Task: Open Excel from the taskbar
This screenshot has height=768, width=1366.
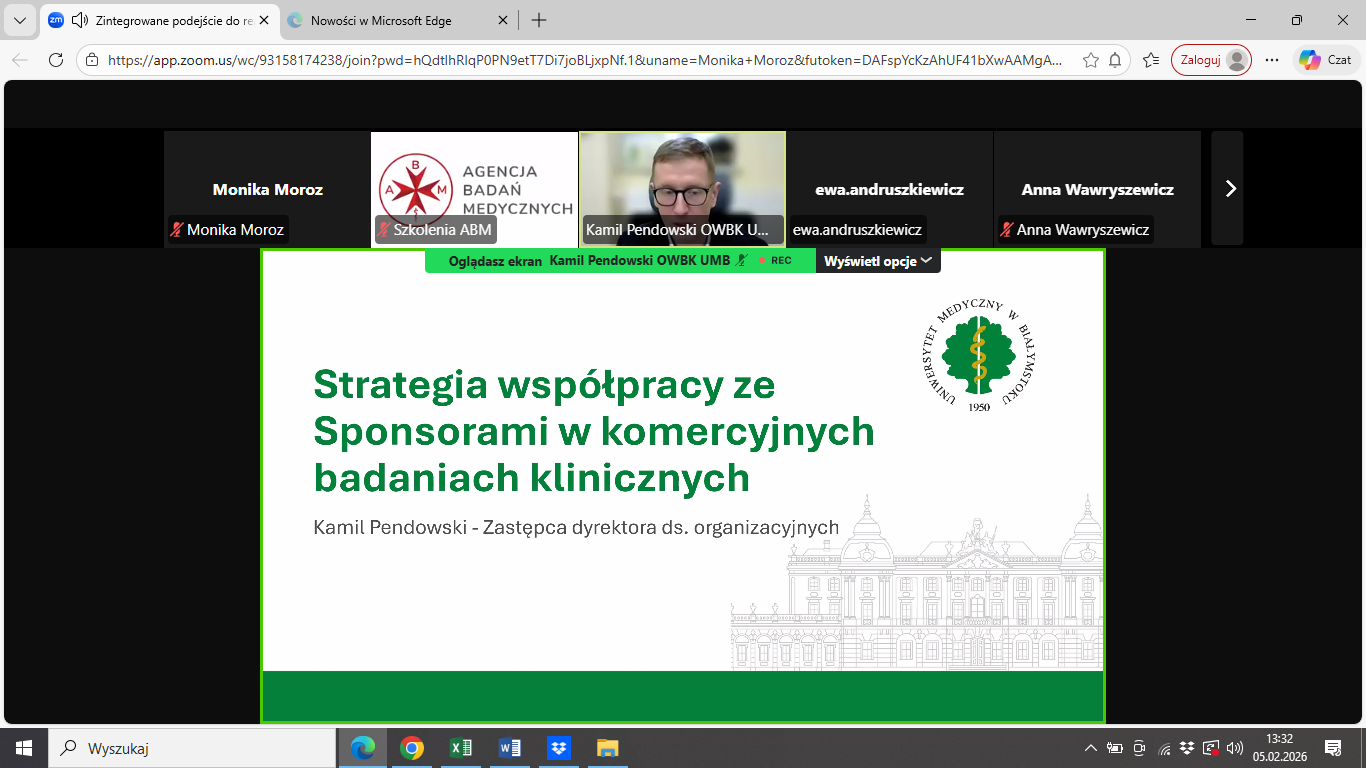Action: coord(460,748)
